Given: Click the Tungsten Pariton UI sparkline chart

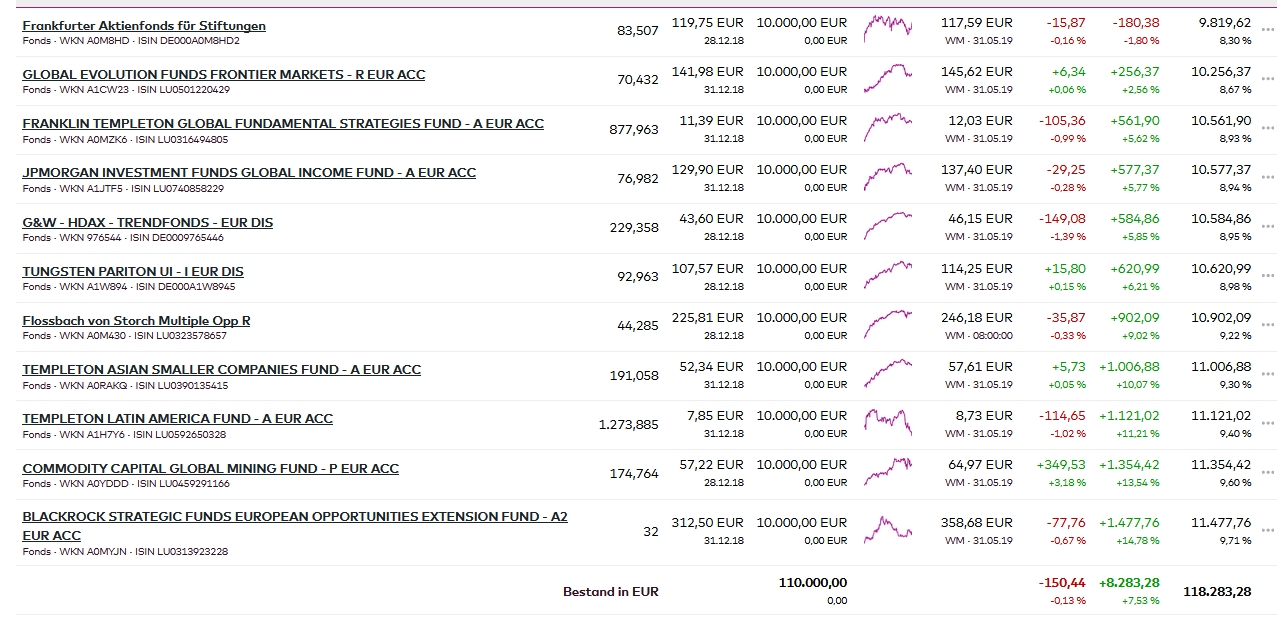Looking at the screenshot, I should [x=888, y=273].
